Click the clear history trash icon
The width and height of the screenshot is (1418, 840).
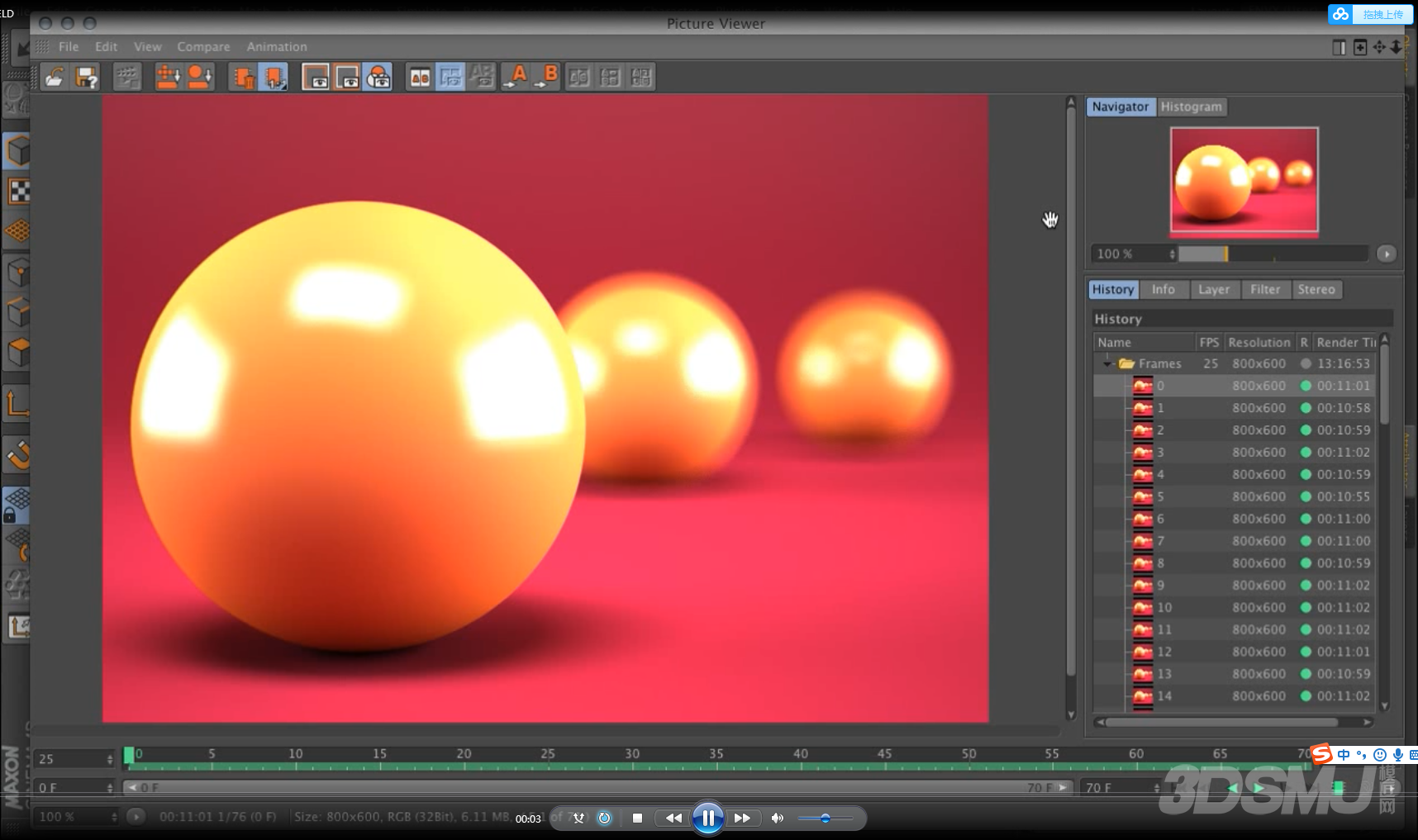click(242, 77)
